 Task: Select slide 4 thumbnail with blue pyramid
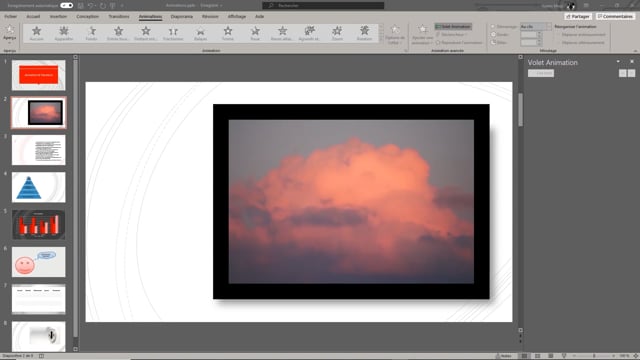[x=38, y=187]
